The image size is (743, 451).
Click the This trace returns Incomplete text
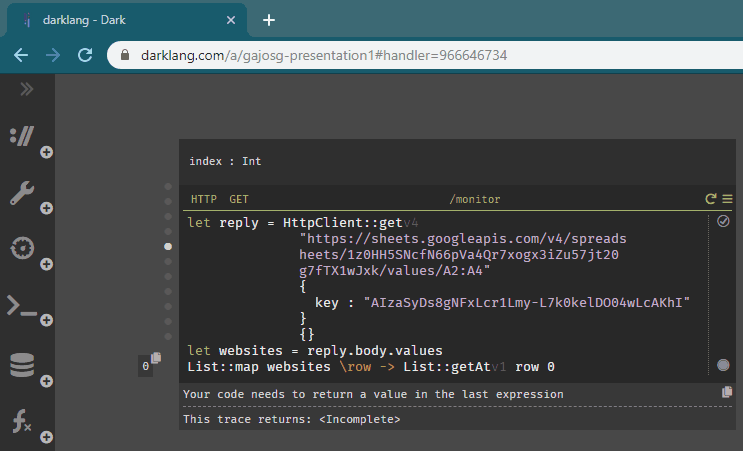291,419
